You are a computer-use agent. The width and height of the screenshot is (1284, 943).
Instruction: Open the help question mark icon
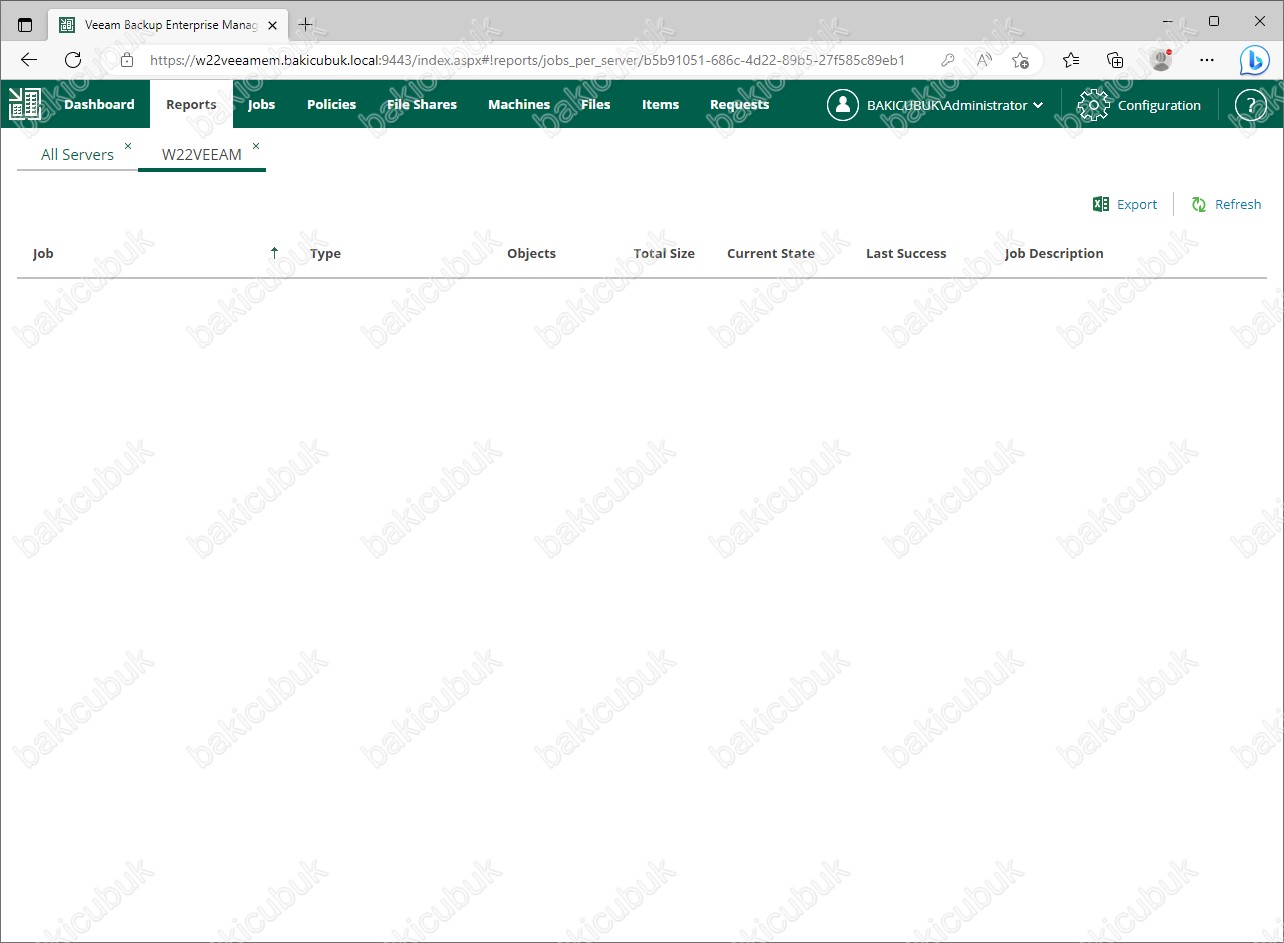point(1250,105)
